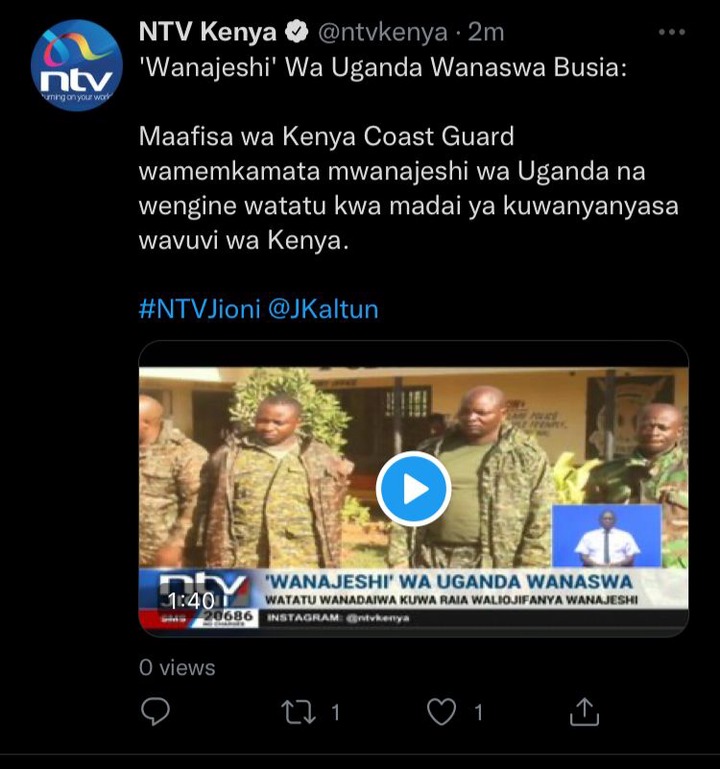Open the video thumbnail of soldiers

tap(413, 488)
